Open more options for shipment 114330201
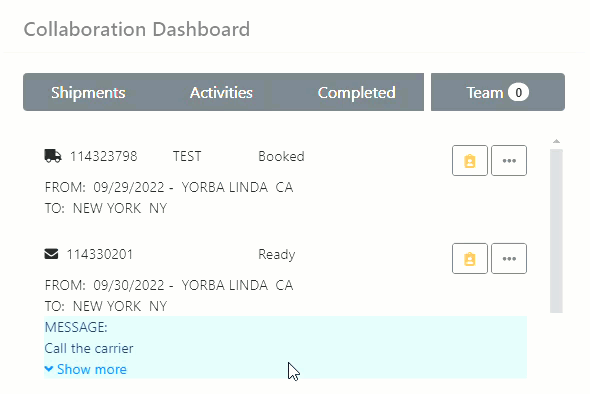 pyautogui.click(x=509, y=259)
